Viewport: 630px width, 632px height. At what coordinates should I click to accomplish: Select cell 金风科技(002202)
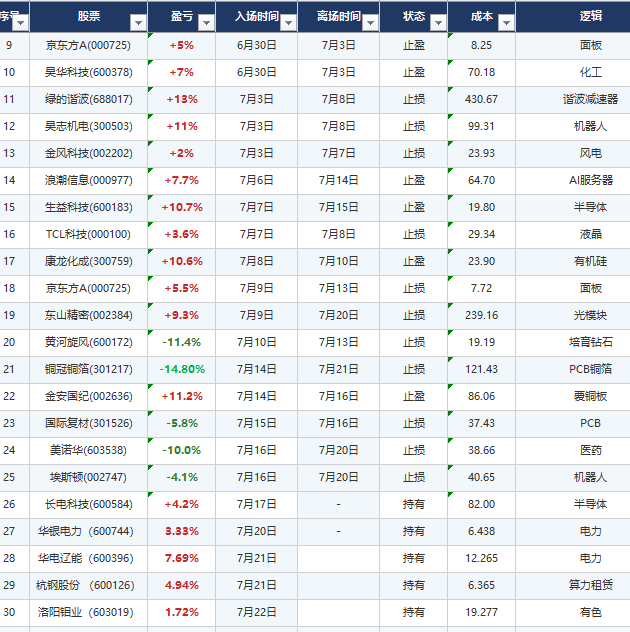pos(88,153)
